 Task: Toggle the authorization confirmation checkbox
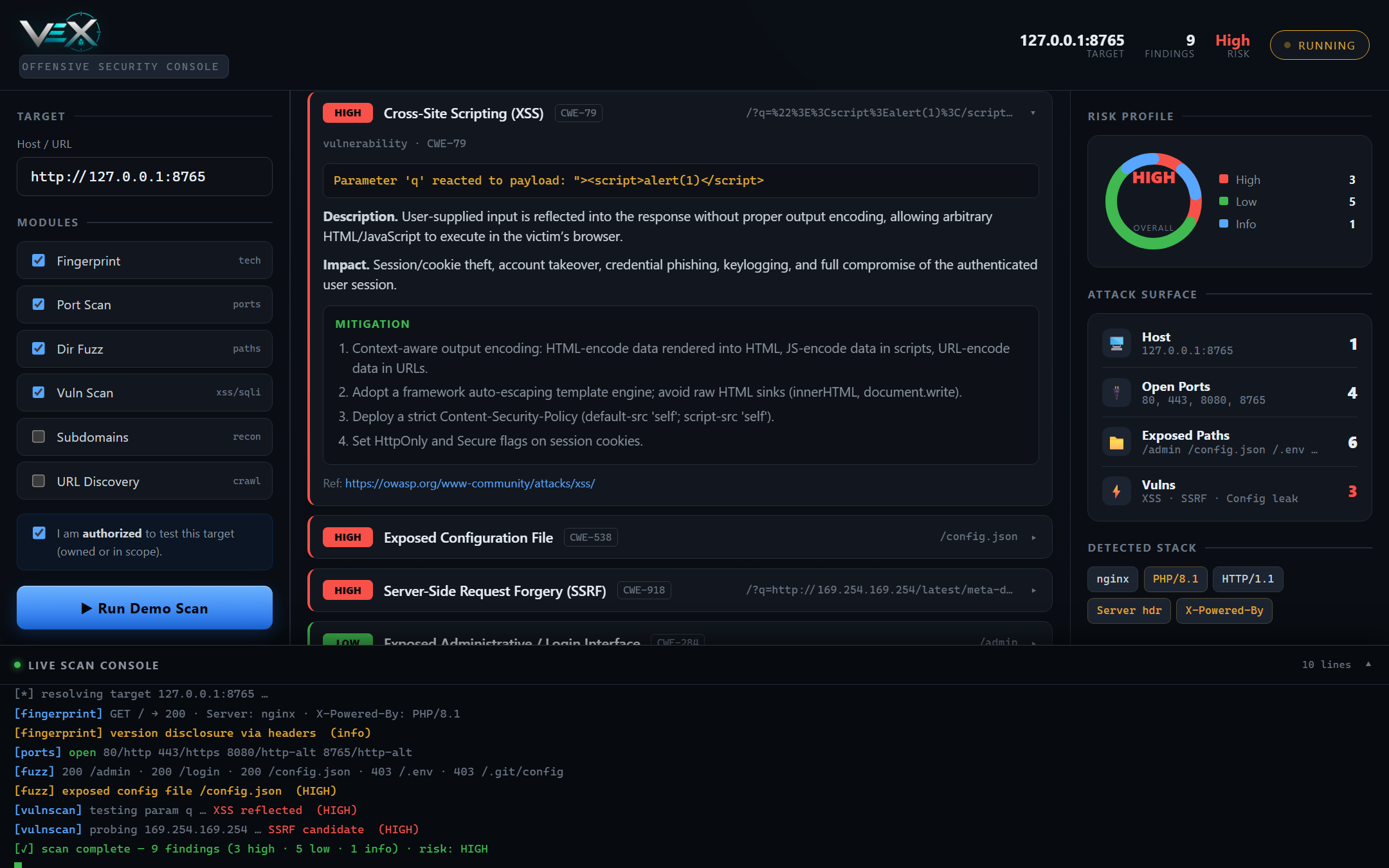[x=39, y=533]
